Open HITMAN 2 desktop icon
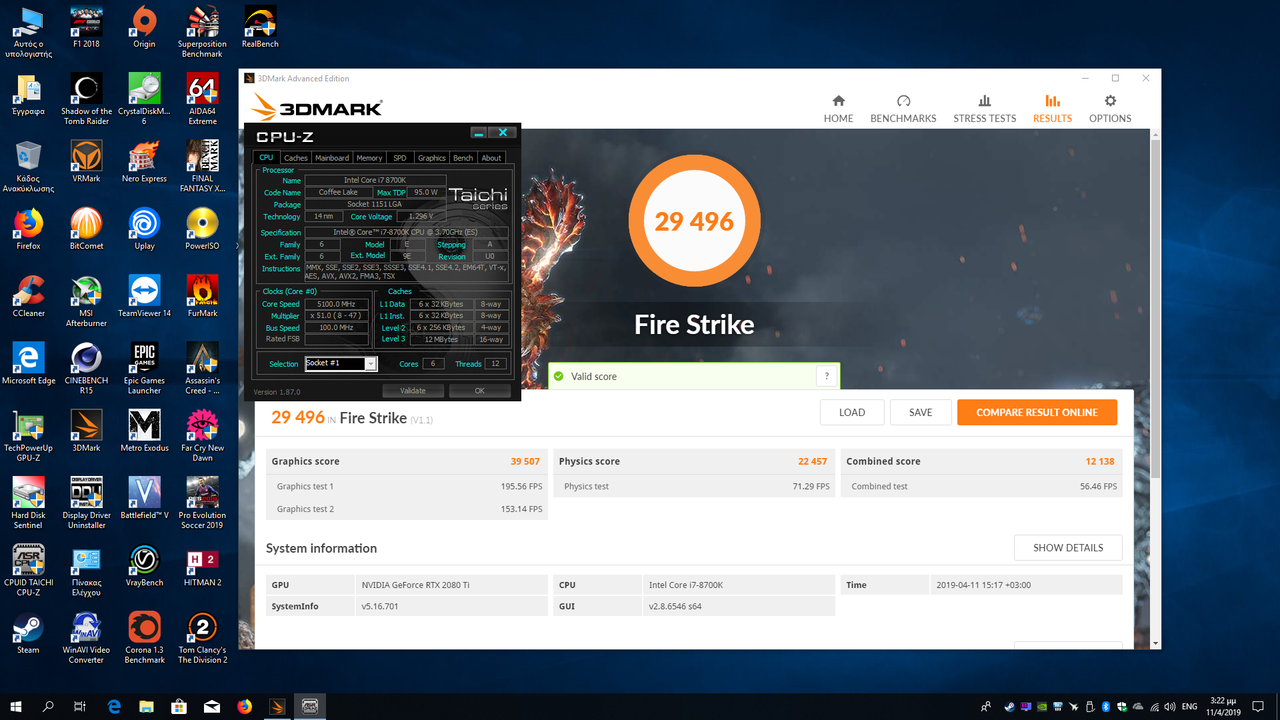Viewport: 1280px width, 720px height. click(x=202, y=565)
